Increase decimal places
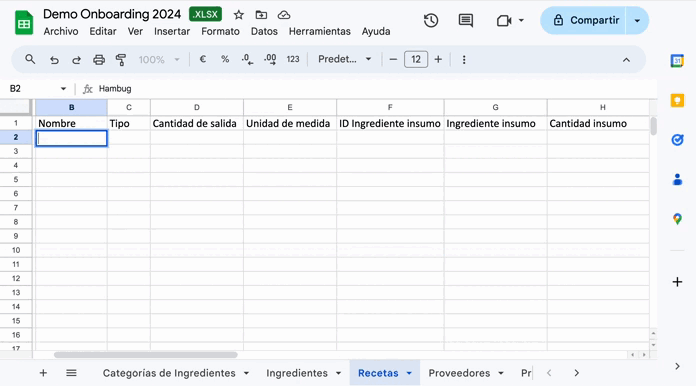Viewport: 696px width, 386px height. point(270,59)
